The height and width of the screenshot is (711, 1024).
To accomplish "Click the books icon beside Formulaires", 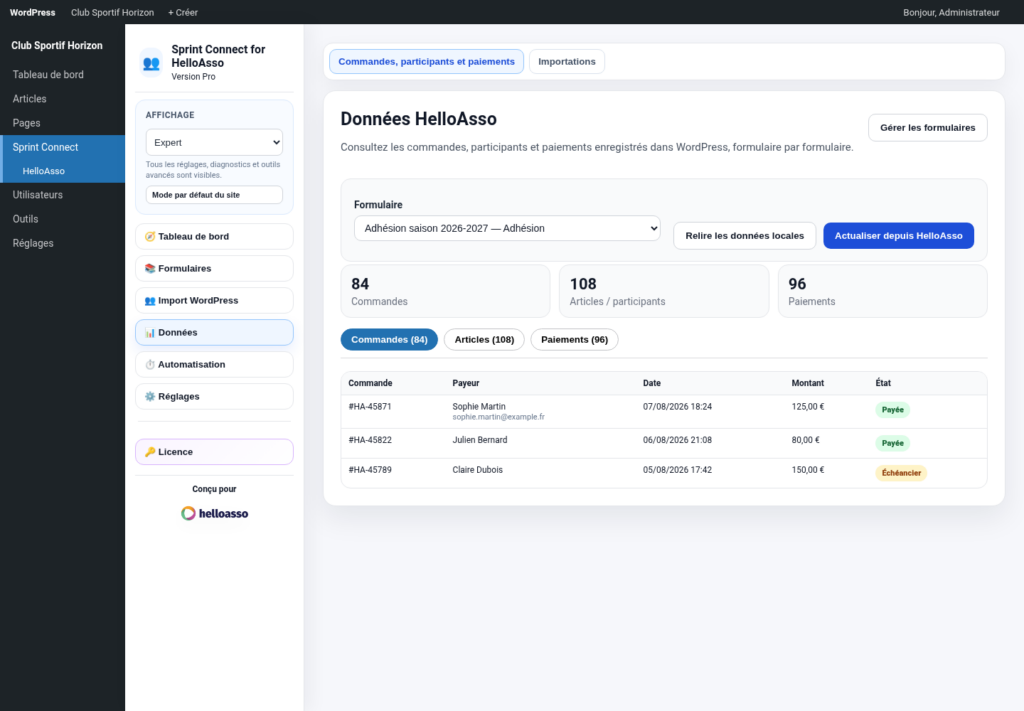I will pyautogui.click(x=150, y=268).
